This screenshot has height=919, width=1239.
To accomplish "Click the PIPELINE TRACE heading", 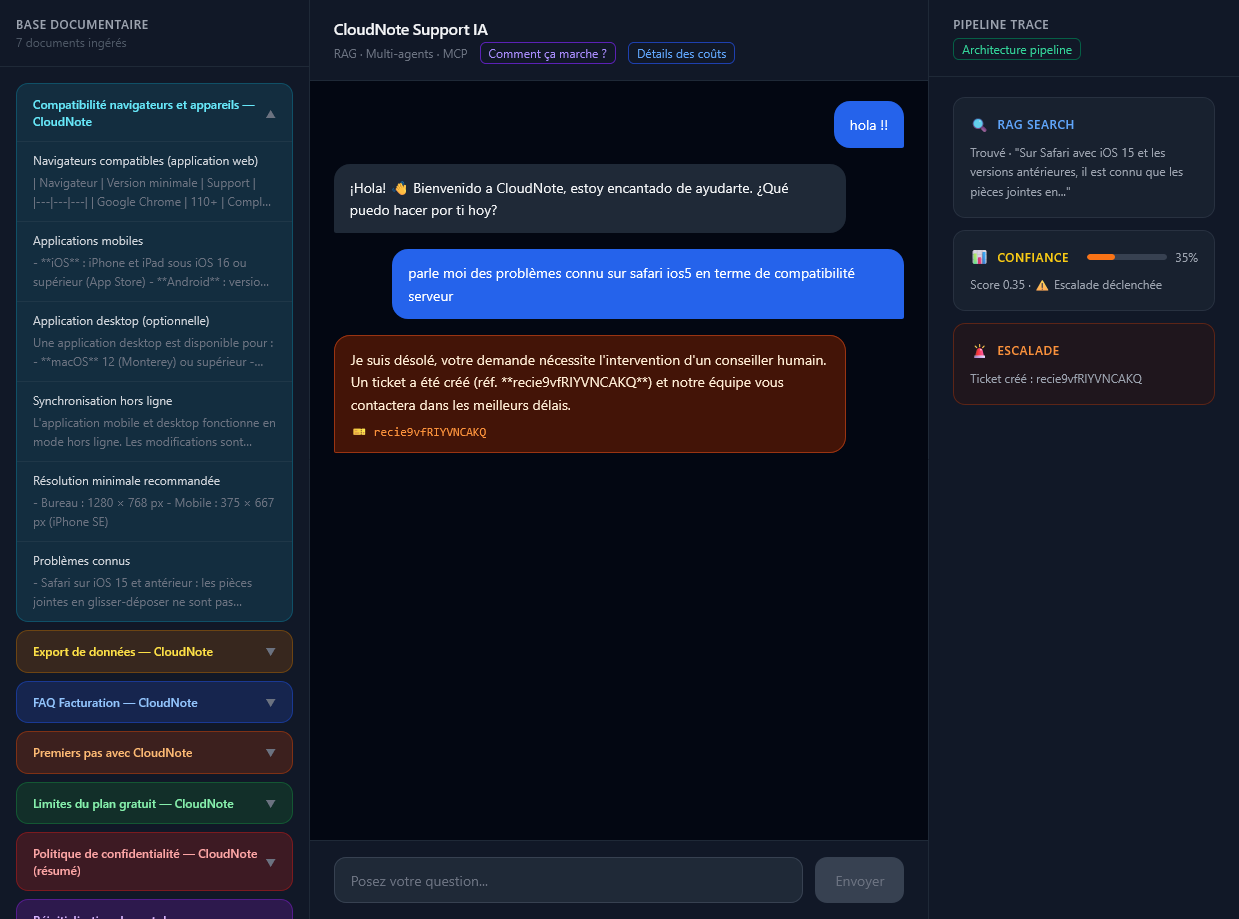I will (1001, 25).
